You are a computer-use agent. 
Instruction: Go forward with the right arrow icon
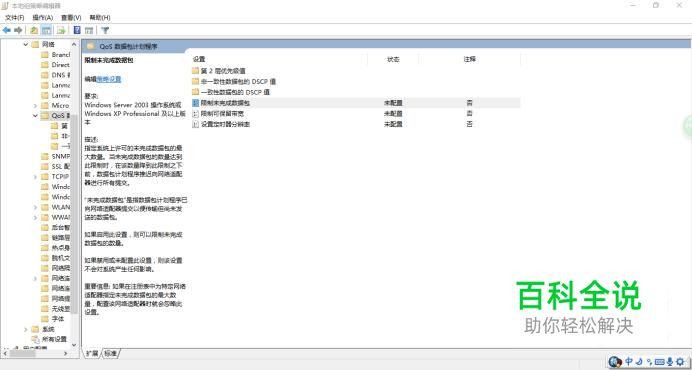pyautogui.click(x=18, y=30)
